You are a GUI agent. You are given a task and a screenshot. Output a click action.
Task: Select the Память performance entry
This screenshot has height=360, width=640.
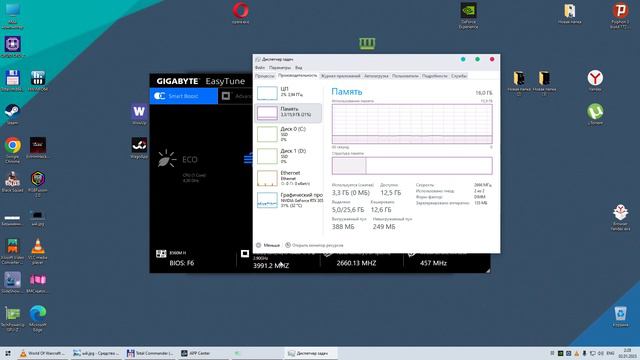tap(288, 113)
